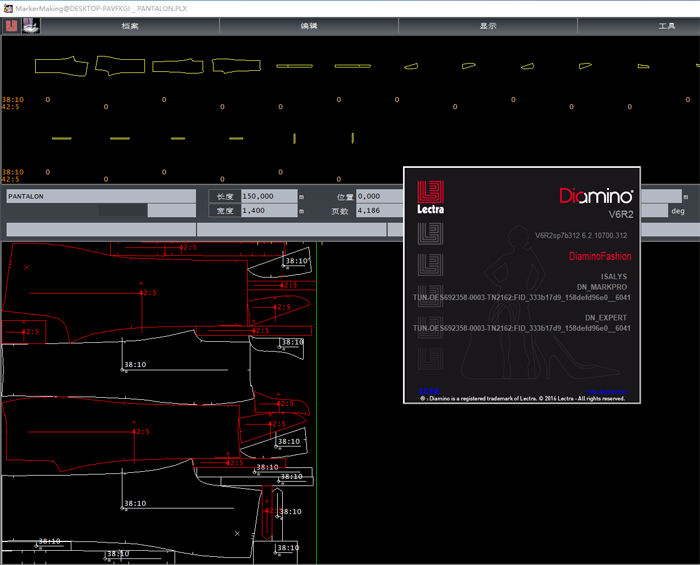The width and height of the screenshot is (700, 565).
Task: Select the second trouser leg piece in the chart
Action: click(120, 66)
